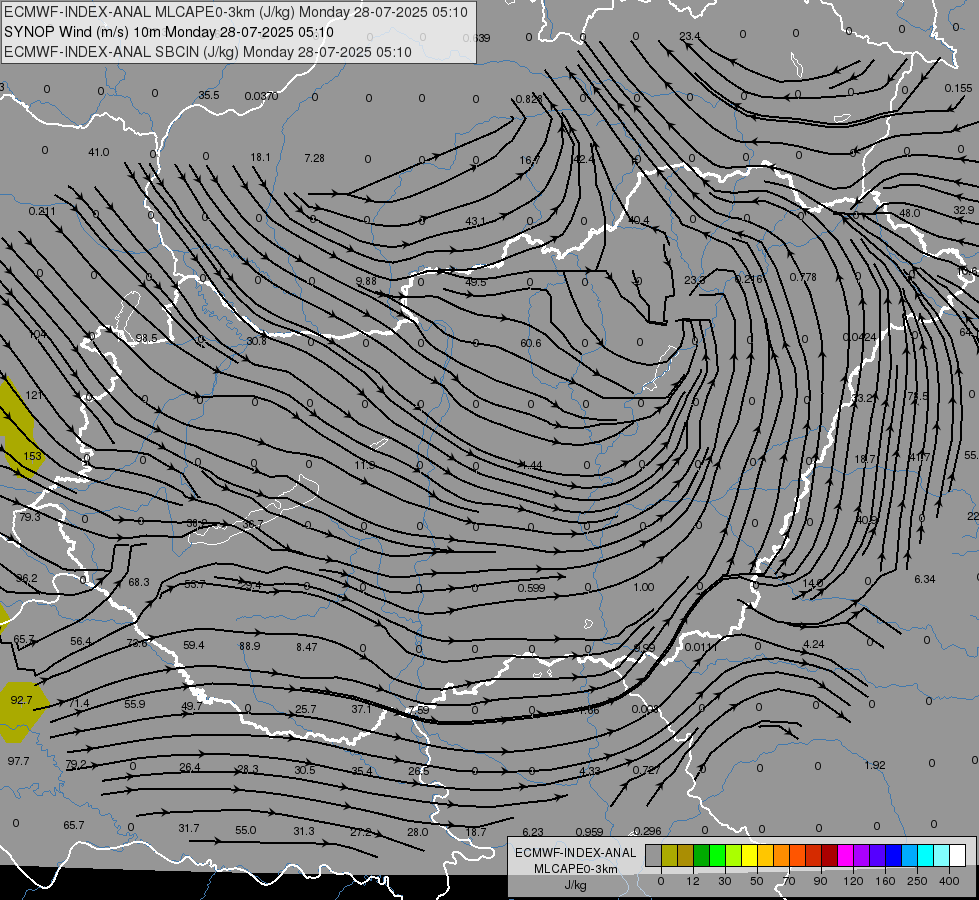The width and height of the screenshot is (979, 900).
Task: Click the 121 map value
Action: tap(34, 395)
